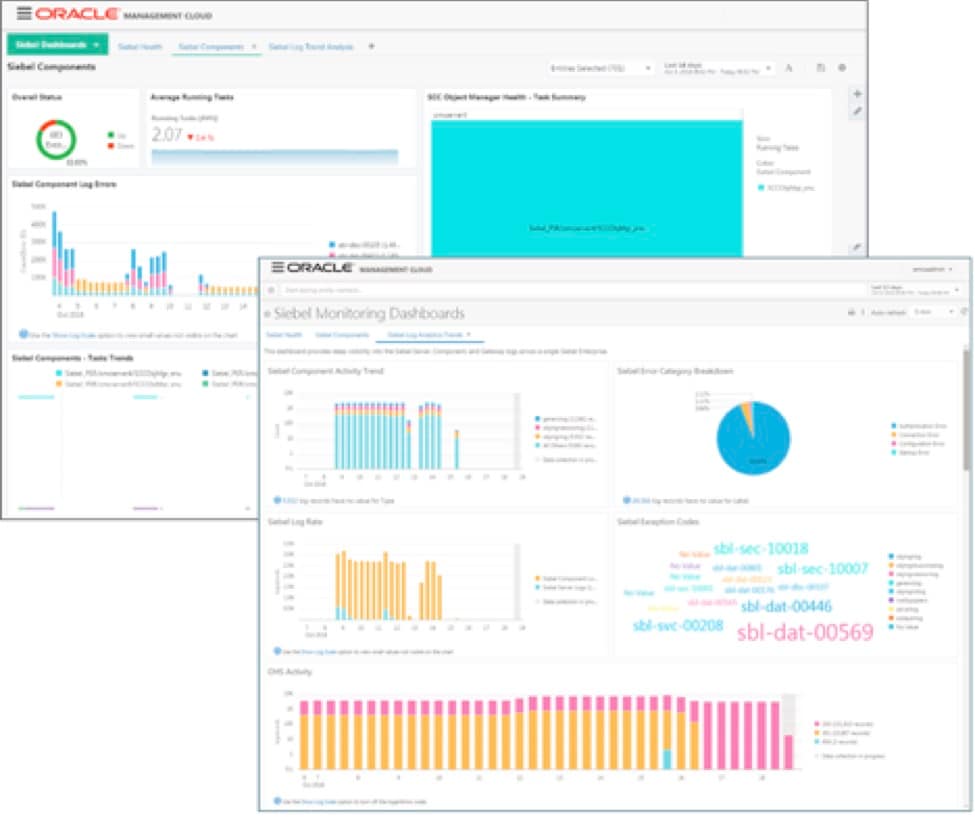Click the blue slice of error category pie chart
Image resolution: width=975 pixels, height=818 pixels.
click(x=756, y=444)
